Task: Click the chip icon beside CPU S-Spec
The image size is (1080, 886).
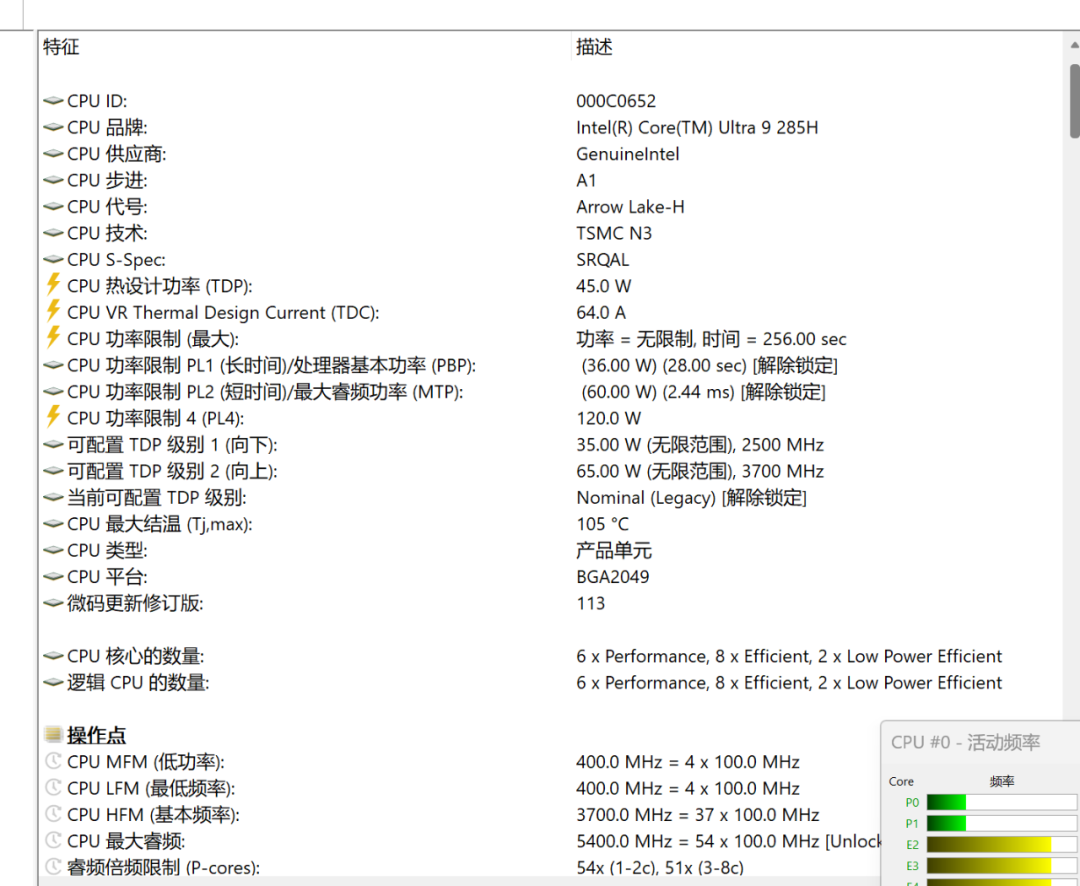Action: [53, 260]
